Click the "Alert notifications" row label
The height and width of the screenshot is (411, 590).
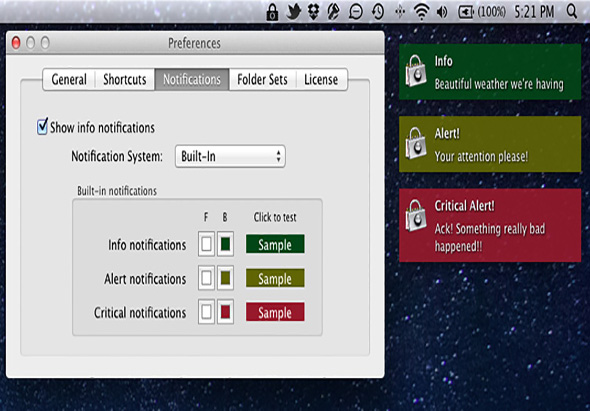pos(145,279)
